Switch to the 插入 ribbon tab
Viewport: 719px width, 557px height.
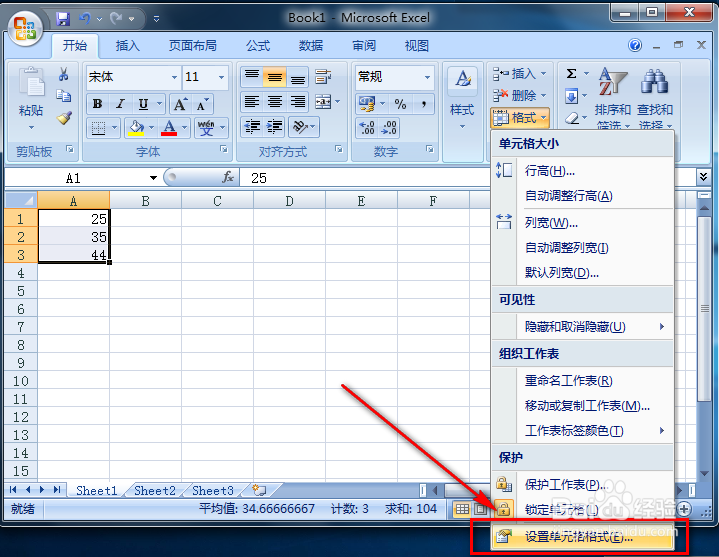click(127, 45)
